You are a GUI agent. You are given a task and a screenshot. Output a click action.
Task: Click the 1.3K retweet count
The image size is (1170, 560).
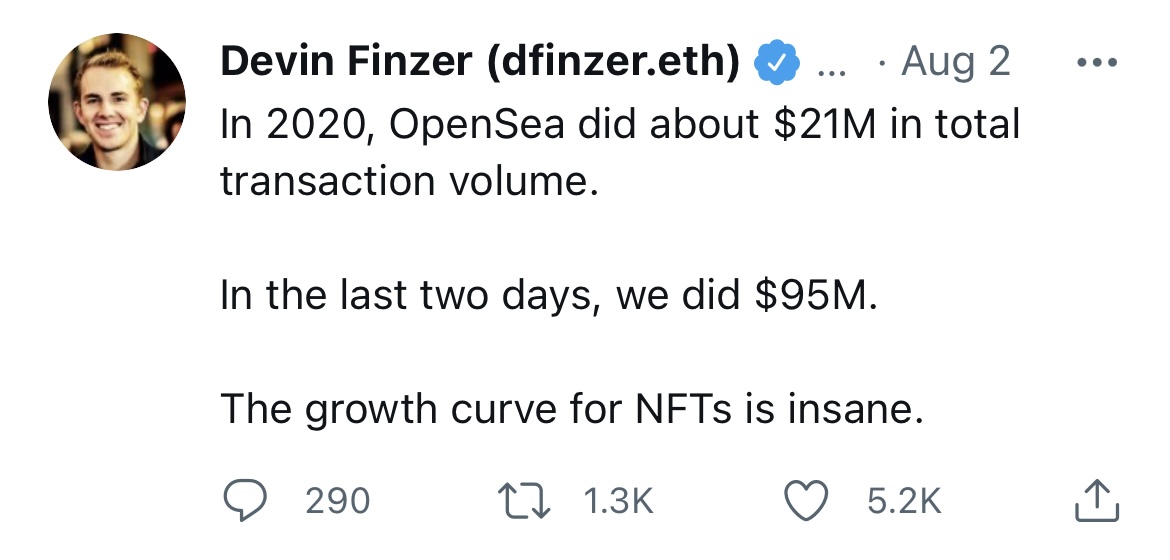(x=618, y=500)
